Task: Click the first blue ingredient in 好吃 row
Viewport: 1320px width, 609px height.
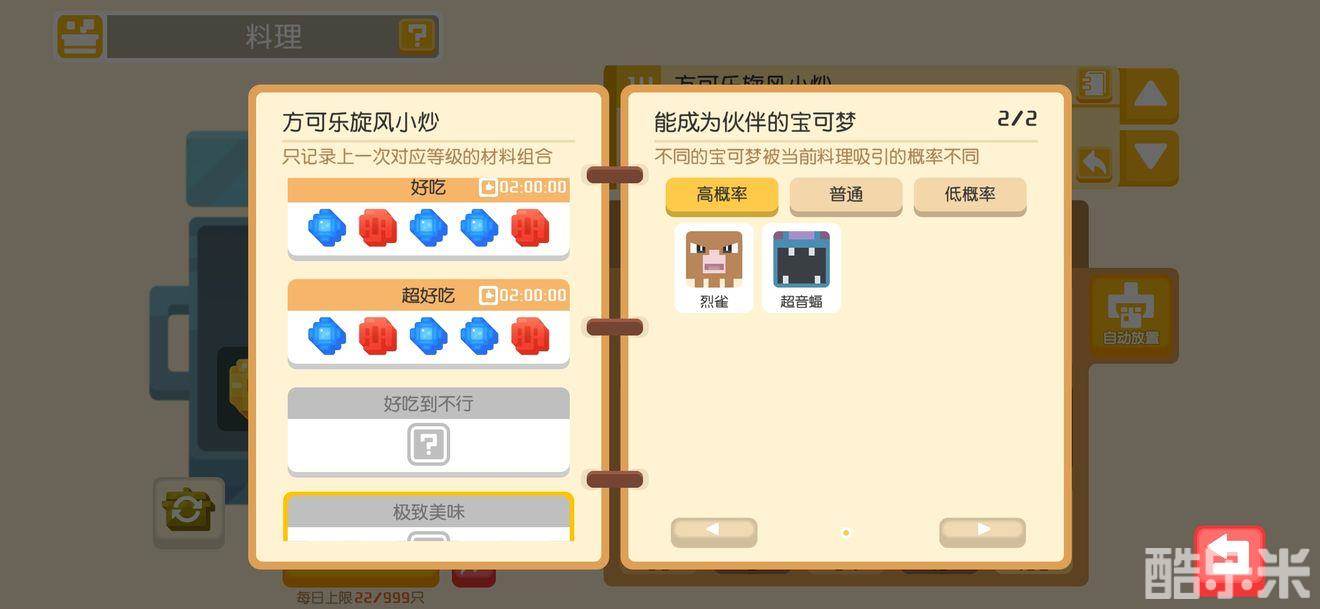Action: pyautogui.click(x=327, y=228)
